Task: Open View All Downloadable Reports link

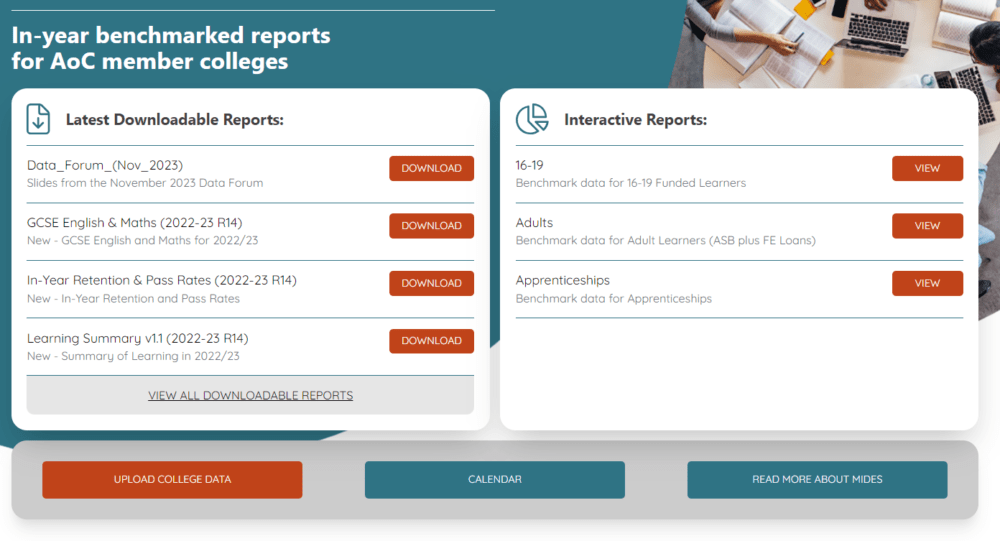Action: [x=250, y=395]
